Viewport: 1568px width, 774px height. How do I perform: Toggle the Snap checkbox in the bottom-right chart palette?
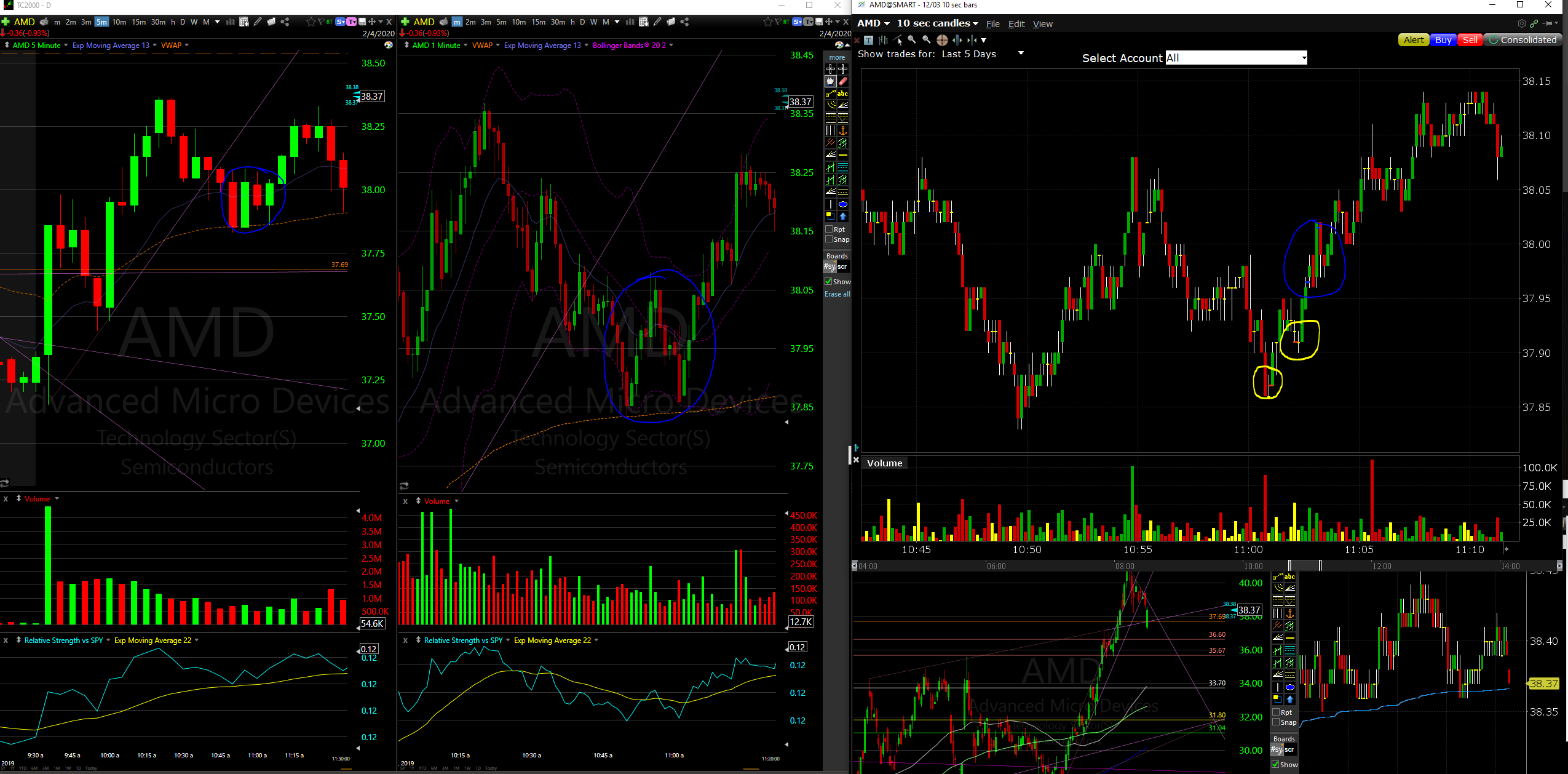coord(1276,722)
